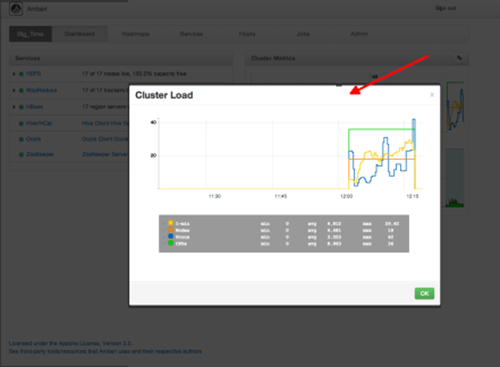This screenshot has height=367, width=500.
Task: Click the ZooKeeper service status dot
Action: [x=21, y=154]
